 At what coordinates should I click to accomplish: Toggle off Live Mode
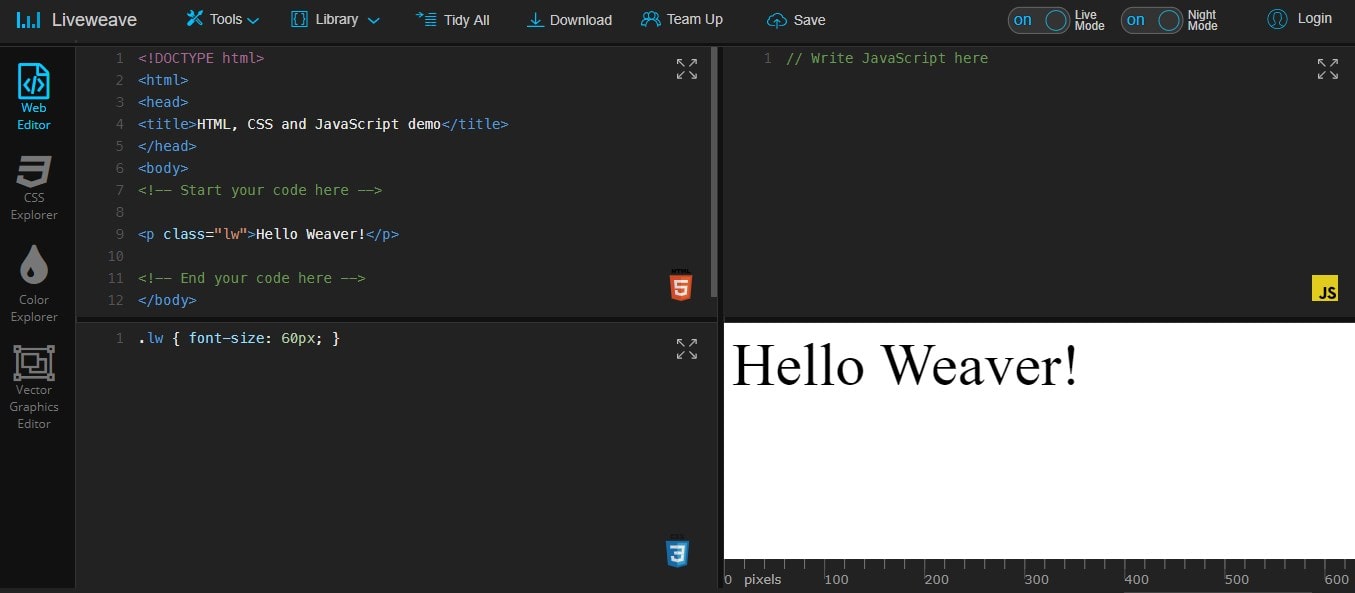click(1037, 19)
